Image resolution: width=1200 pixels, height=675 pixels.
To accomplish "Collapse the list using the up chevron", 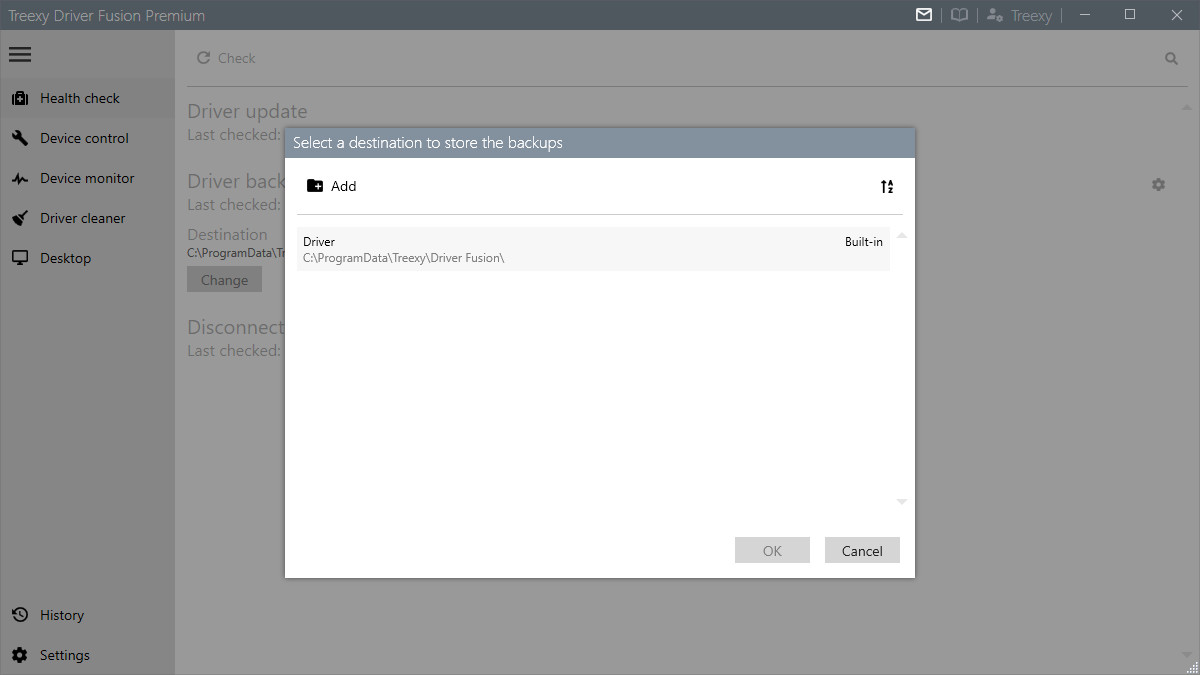I will point(901,234).
